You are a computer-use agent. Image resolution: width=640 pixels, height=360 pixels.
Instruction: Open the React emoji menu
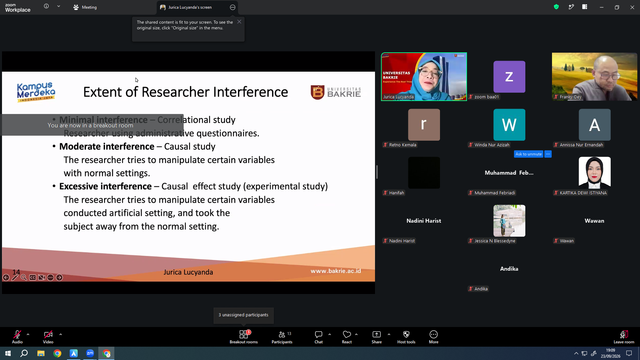347,337
